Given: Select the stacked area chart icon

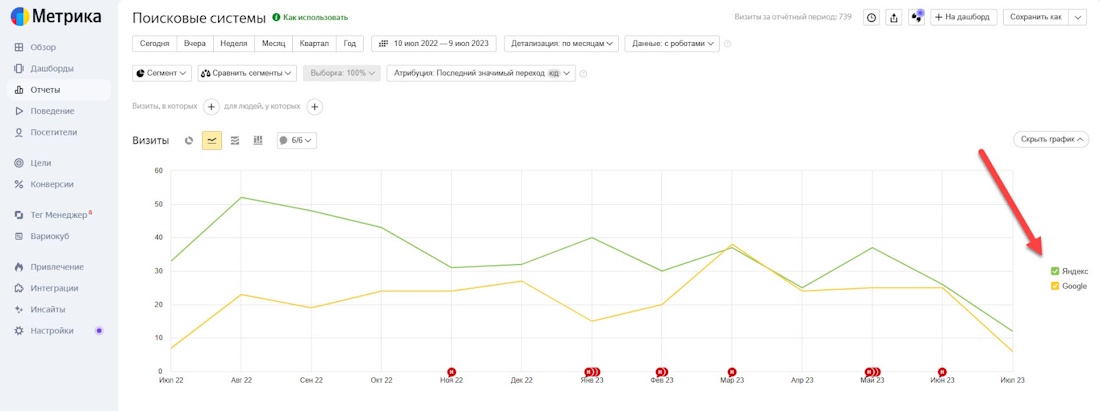Looking at the screenshot, I should click(x=235, y=141).
